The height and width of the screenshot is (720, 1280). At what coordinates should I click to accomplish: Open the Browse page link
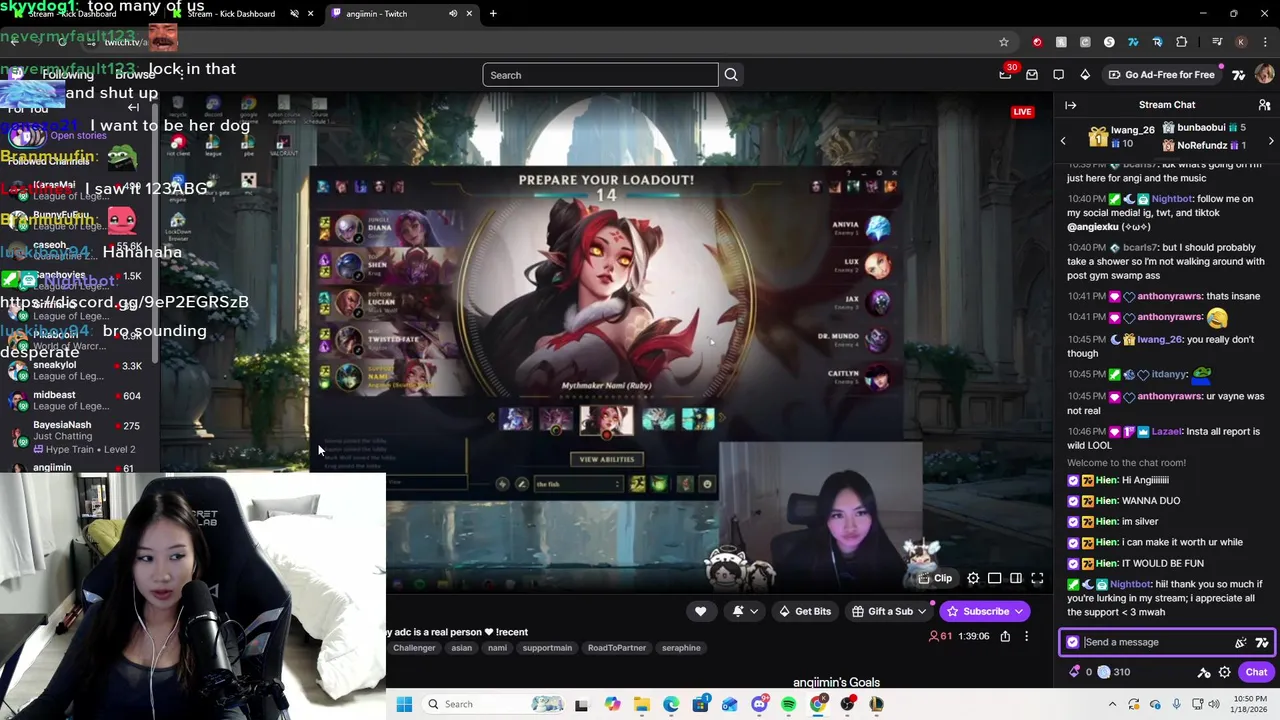click(135, 75)
